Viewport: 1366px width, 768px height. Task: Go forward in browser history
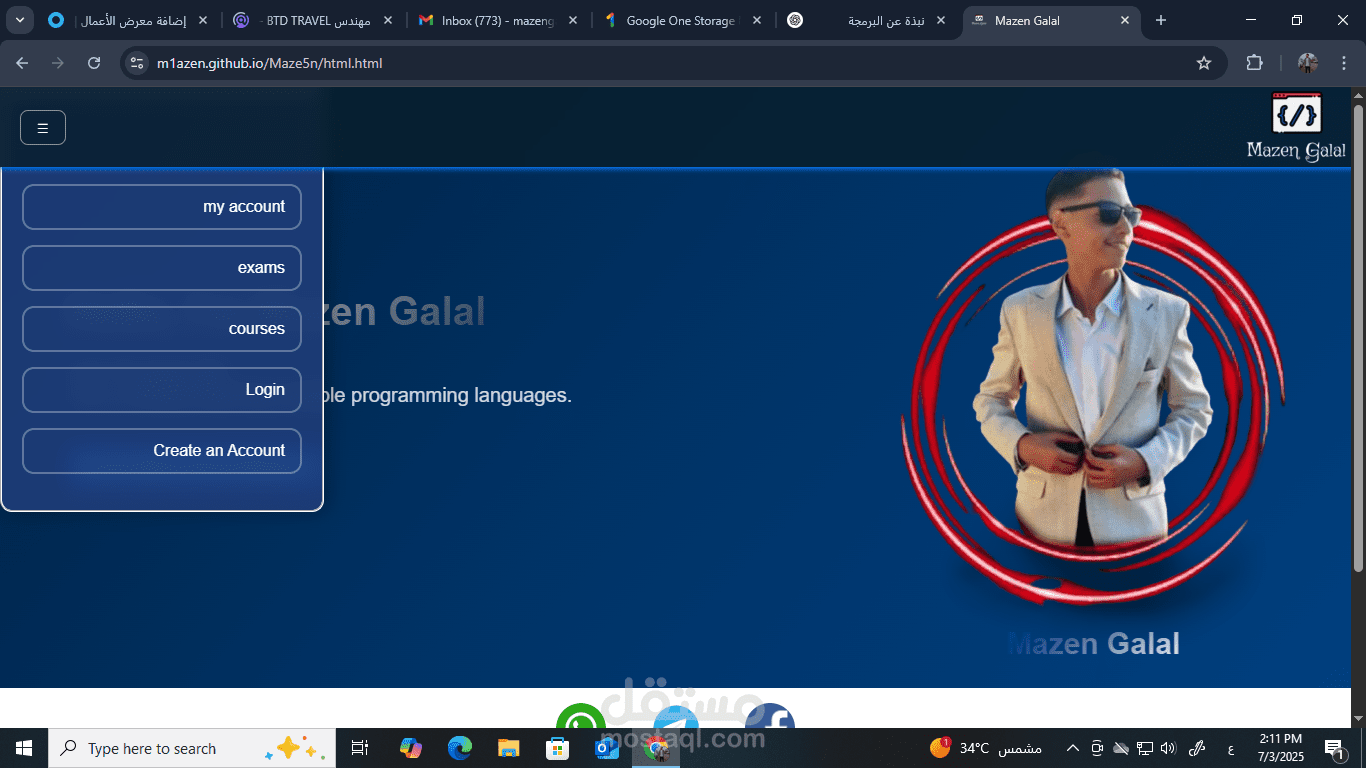click(x=58, y=63)
